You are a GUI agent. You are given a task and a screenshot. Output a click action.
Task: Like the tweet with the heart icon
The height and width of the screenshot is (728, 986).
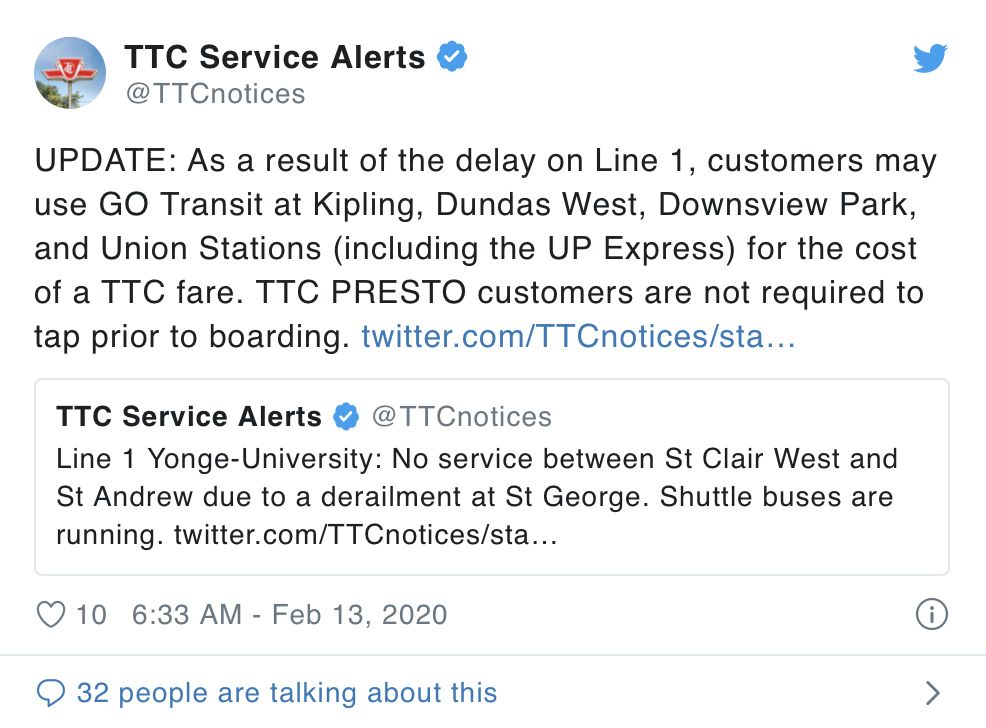(x=51, y=614)
